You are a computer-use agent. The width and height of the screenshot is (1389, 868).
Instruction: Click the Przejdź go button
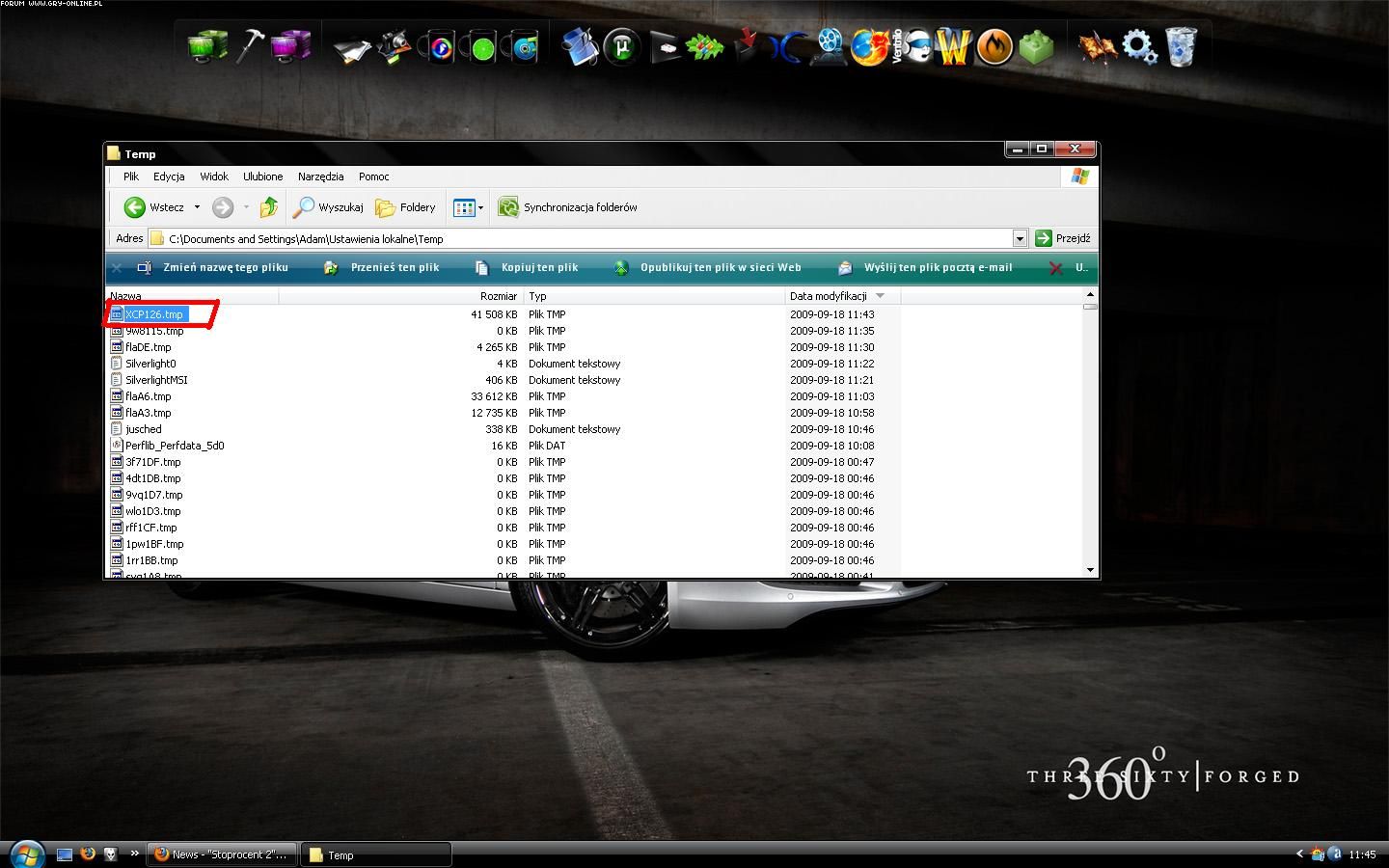pos(1063,238)
